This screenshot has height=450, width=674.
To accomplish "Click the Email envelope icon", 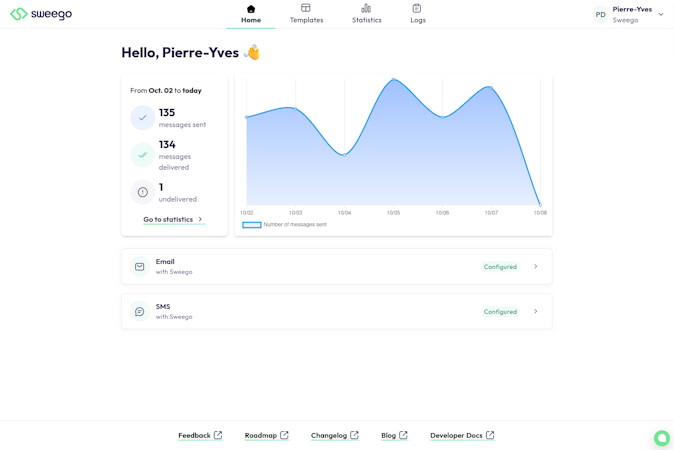I will tap(140, 267).
